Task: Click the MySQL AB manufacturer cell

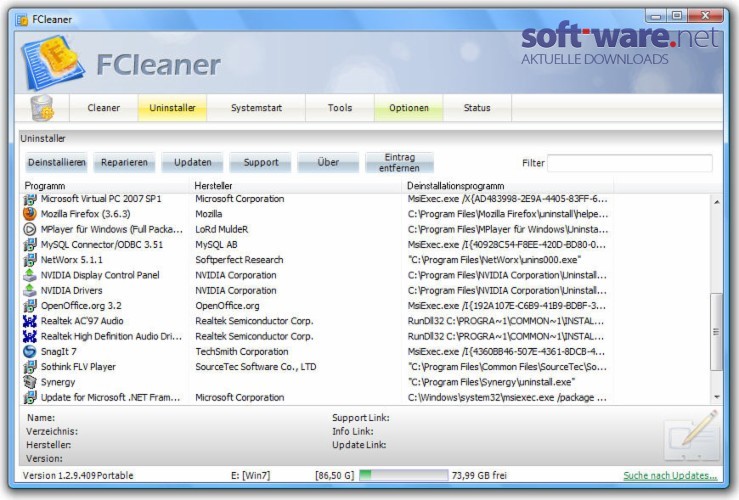Action: pyautogui.click(x=216, y=245)
